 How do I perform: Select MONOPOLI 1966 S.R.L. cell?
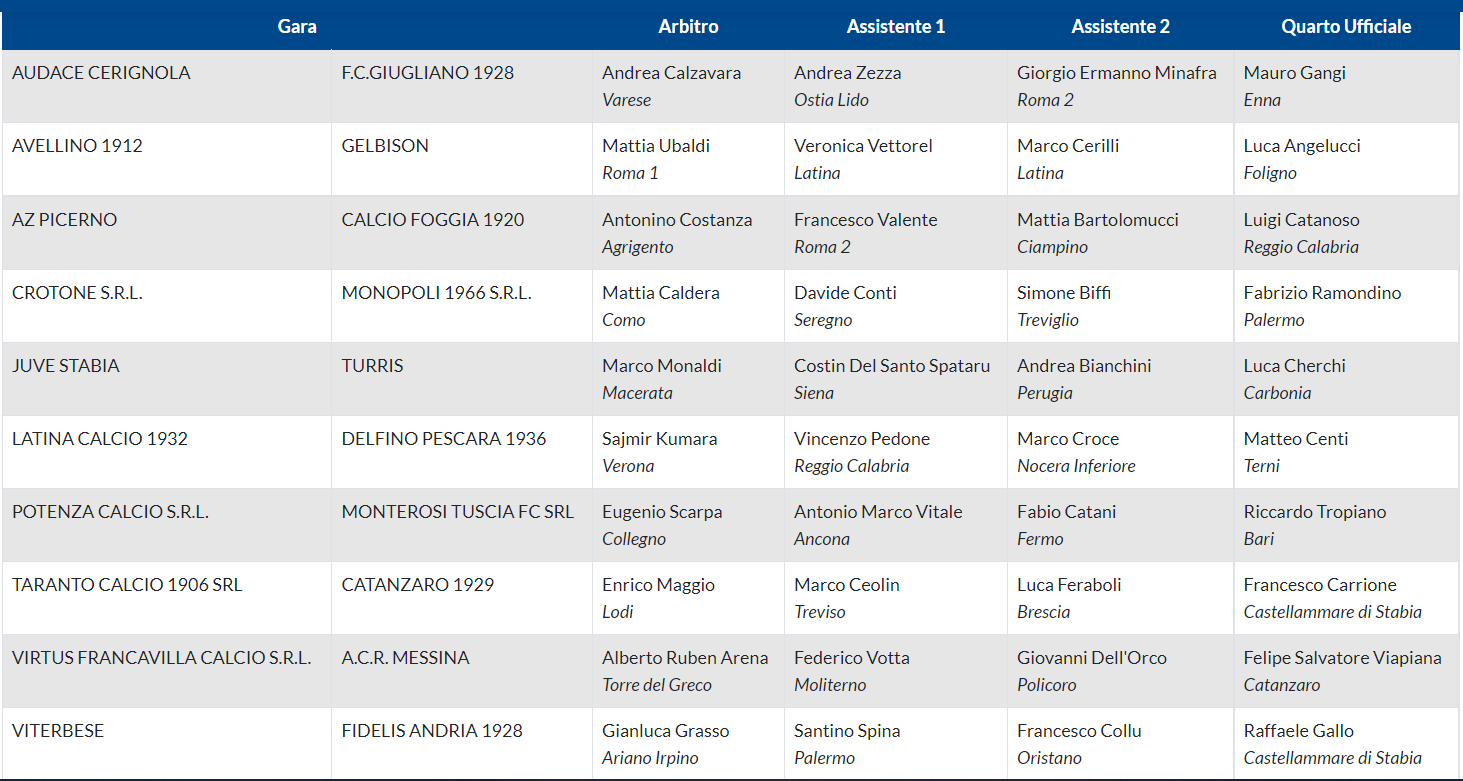tap(436, 293)
